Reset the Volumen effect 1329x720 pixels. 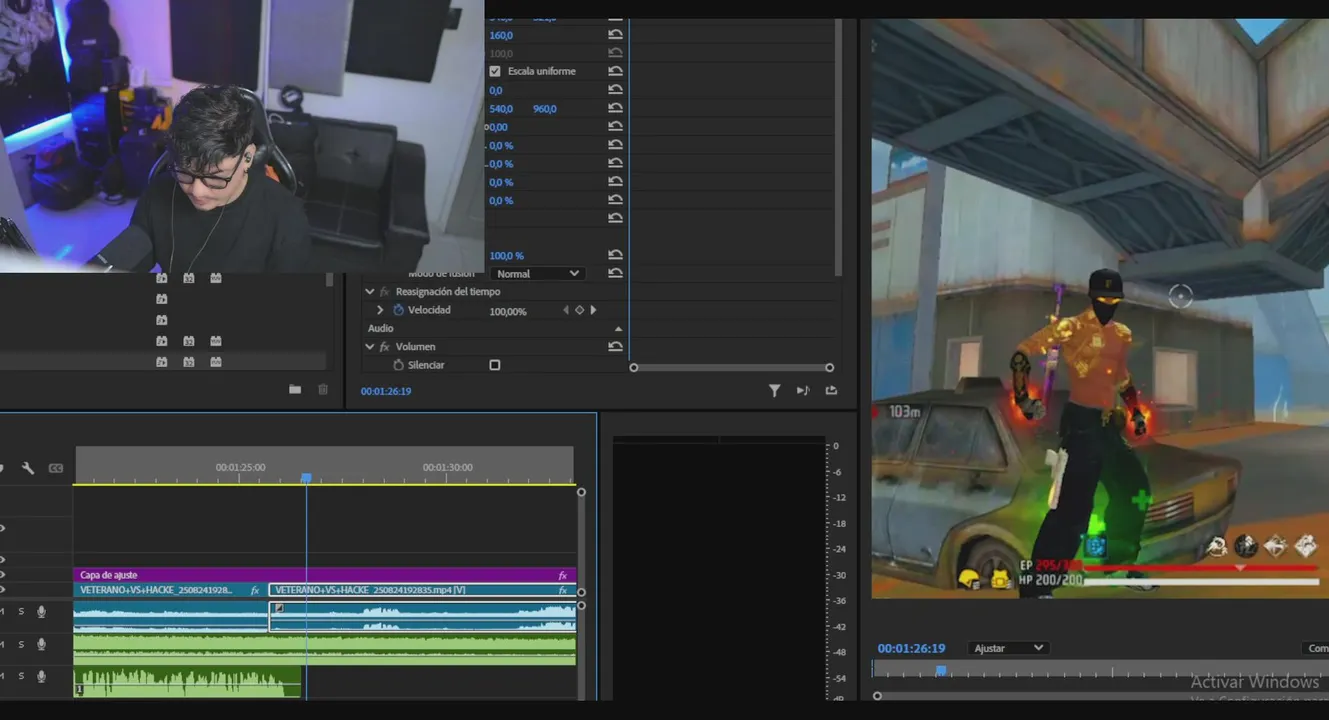(615, 347)
